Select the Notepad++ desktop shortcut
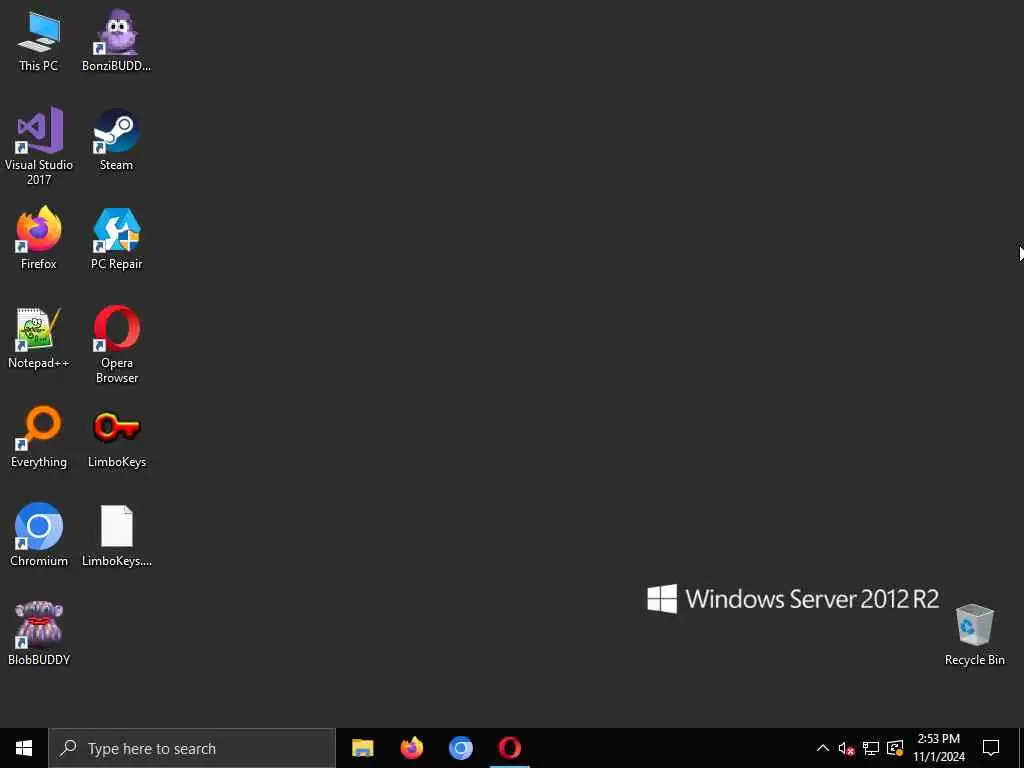This screenshot has height=768, width=1024. 39,338
